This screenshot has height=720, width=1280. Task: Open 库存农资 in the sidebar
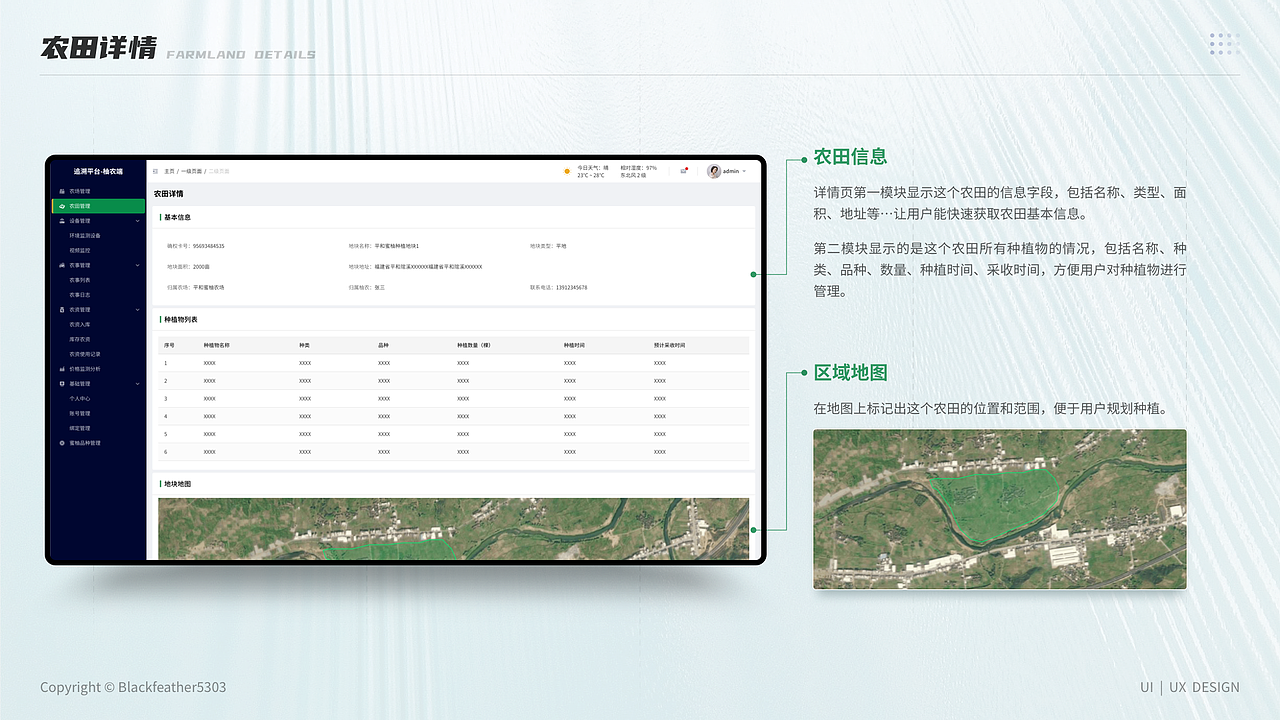click(80, 339)
